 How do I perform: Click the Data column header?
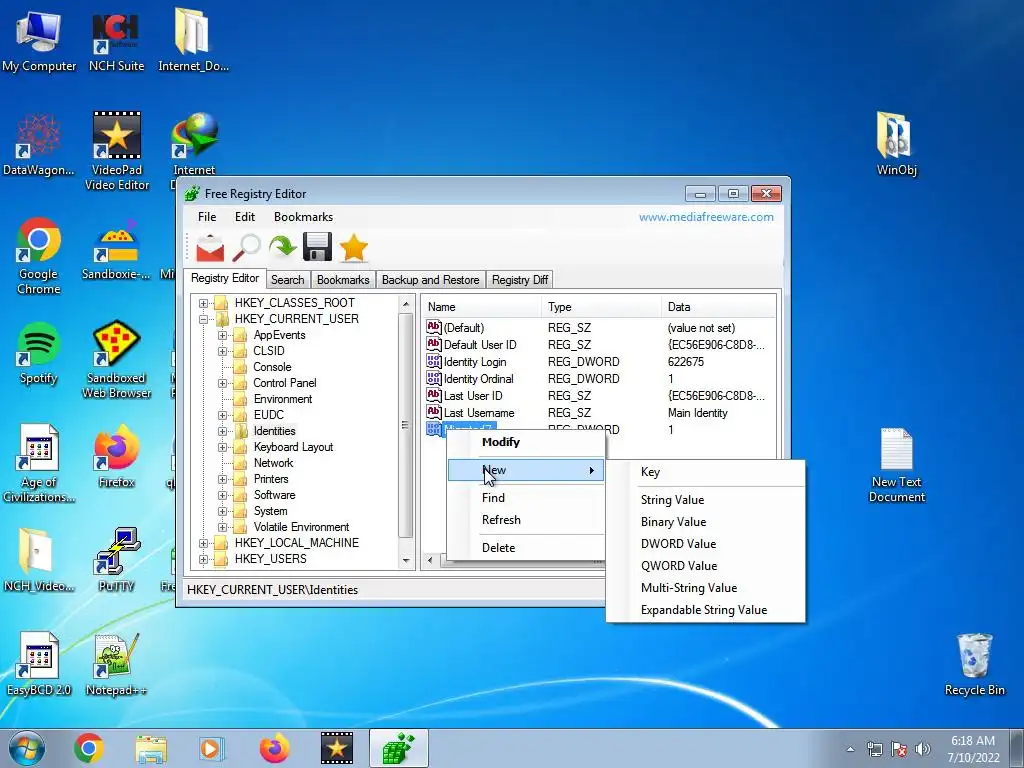(x=718, y=307)
